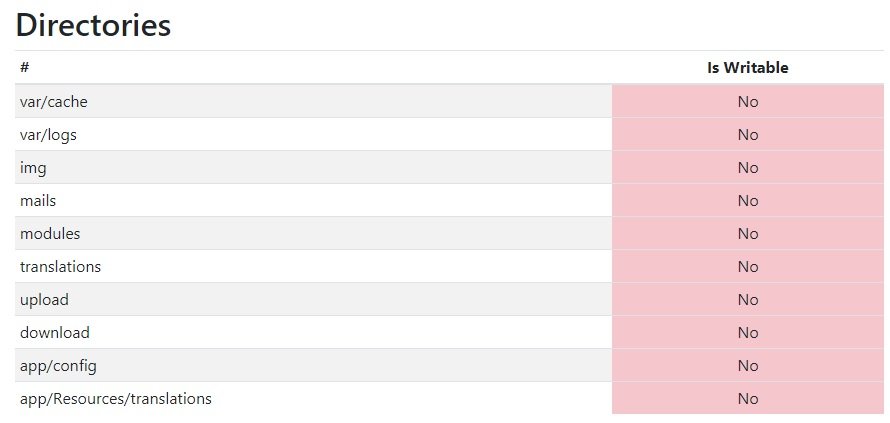The width and height of the screenshot is (890, 423).
Task: Click the No status for var/cache
Action: coord(748,101)
